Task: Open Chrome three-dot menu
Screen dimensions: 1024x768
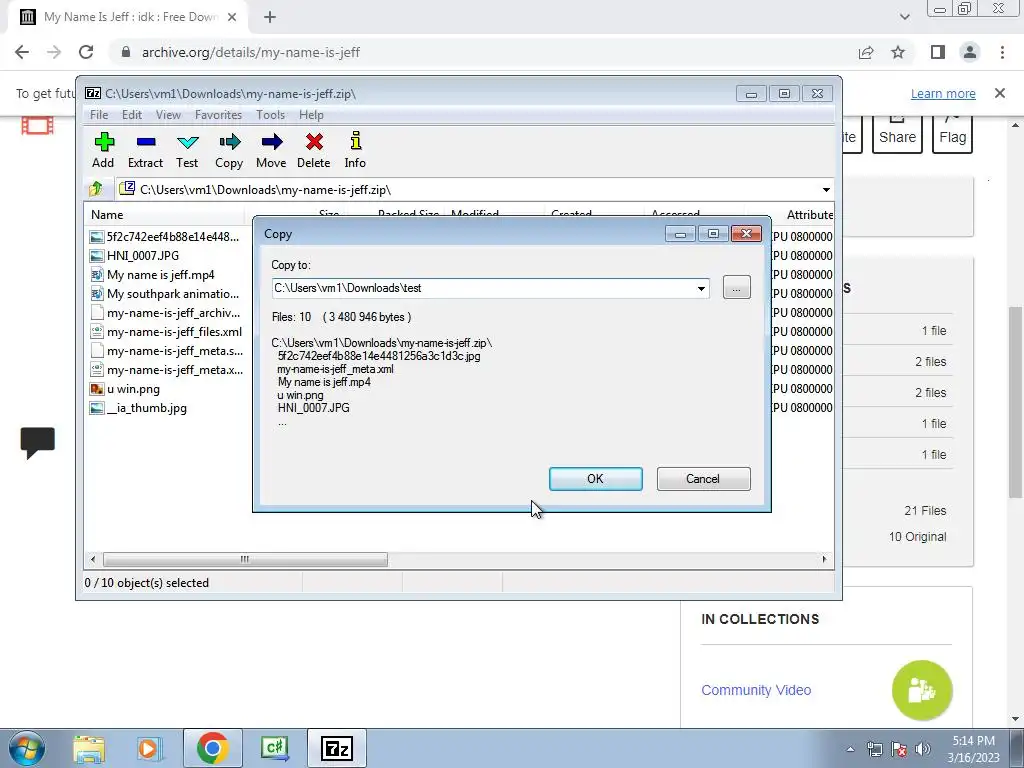Action: click(x=1002, y=52)
